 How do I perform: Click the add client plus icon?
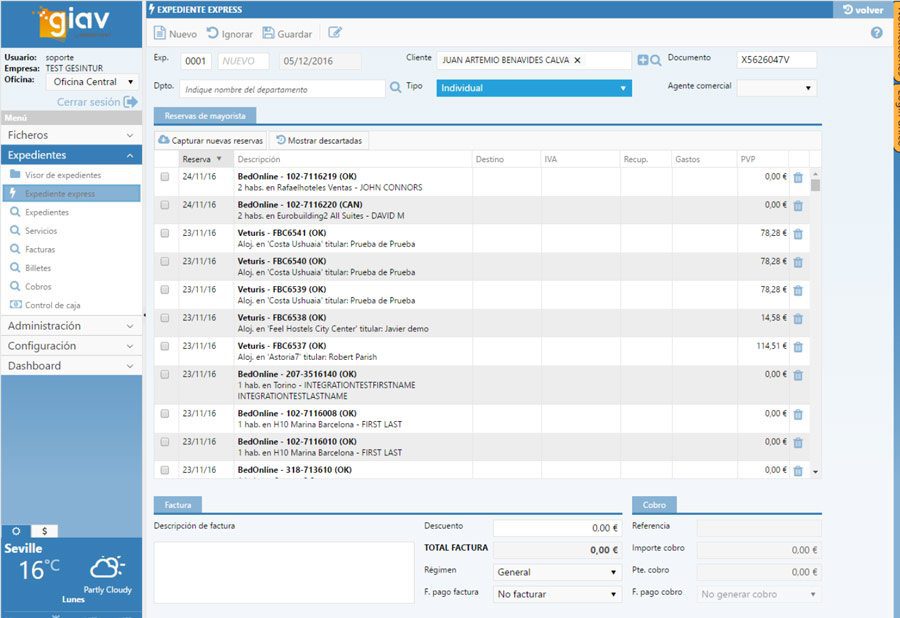click(643, 60)
